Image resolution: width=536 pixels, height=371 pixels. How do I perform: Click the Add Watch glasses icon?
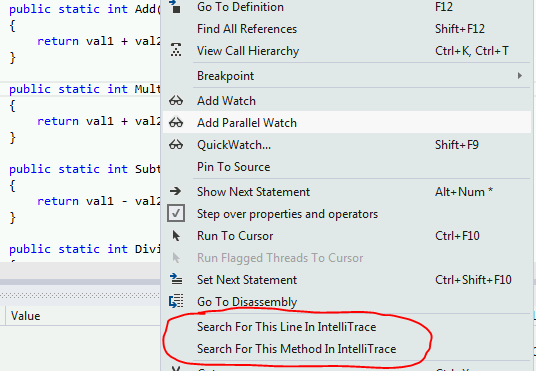pos(176,101)
